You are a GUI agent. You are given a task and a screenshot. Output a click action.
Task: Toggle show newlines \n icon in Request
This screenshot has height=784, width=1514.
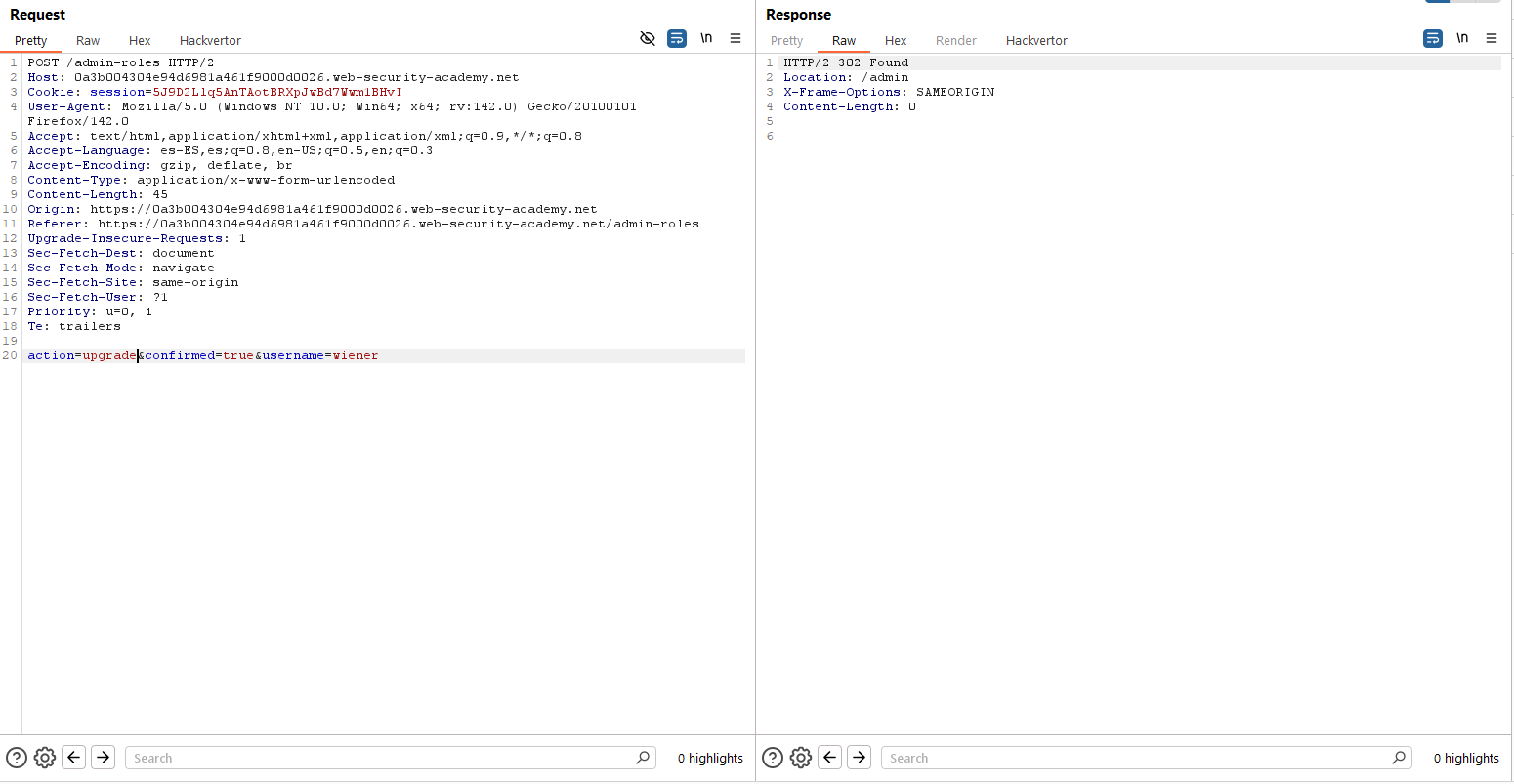706,38
